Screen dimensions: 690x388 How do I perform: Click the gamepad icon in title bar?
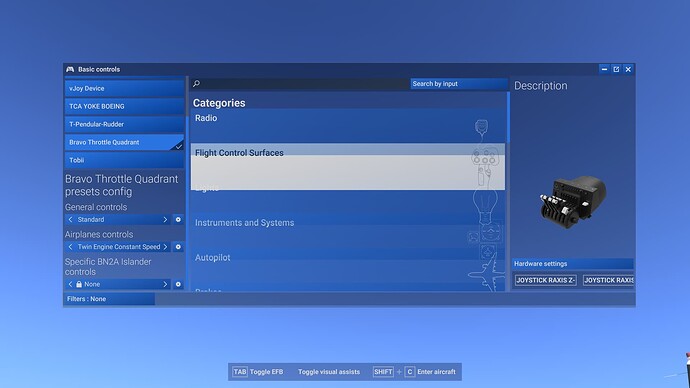tap(70, 70)
